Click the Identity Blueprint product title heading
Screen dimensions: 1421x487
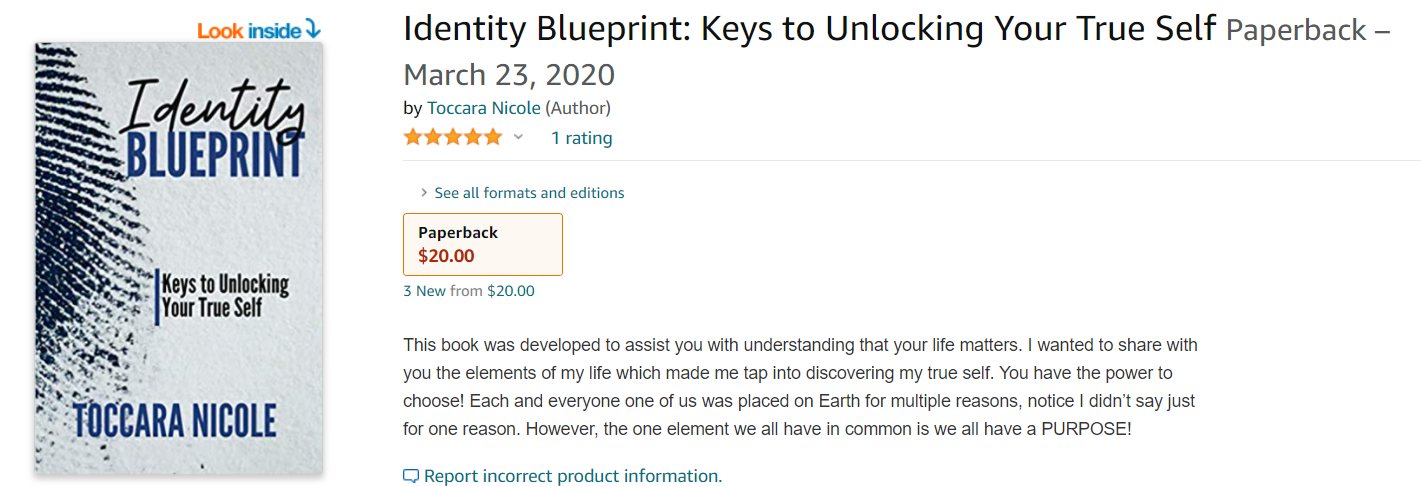pyautogui.click(x=810, y=29)
